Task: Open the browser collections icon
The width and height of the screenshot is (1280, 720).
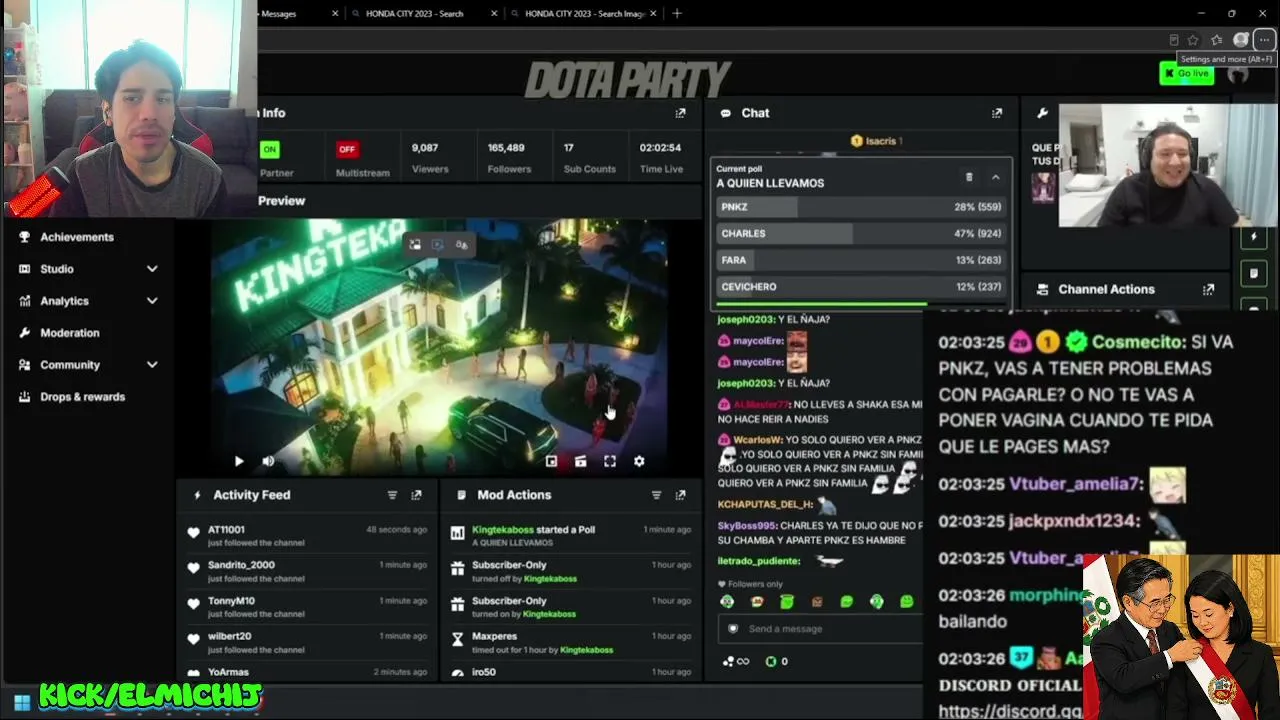Action: (1216, 40)
